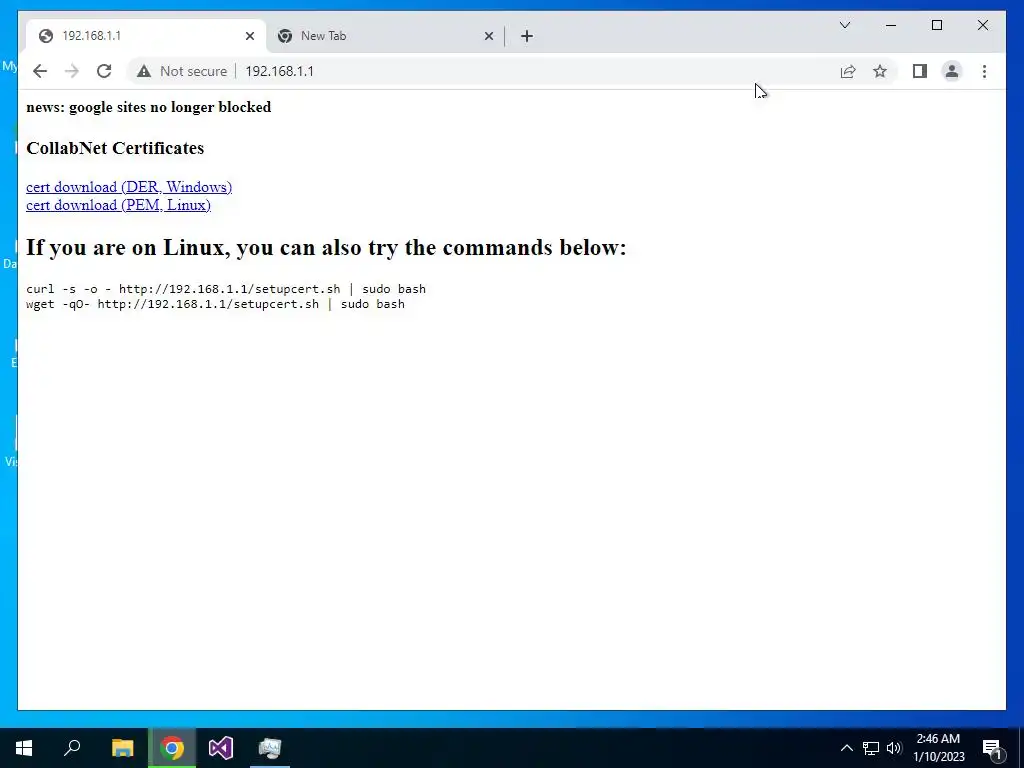Switch to the New Tab tab
Screen dimensions: 1024x768
385,36
